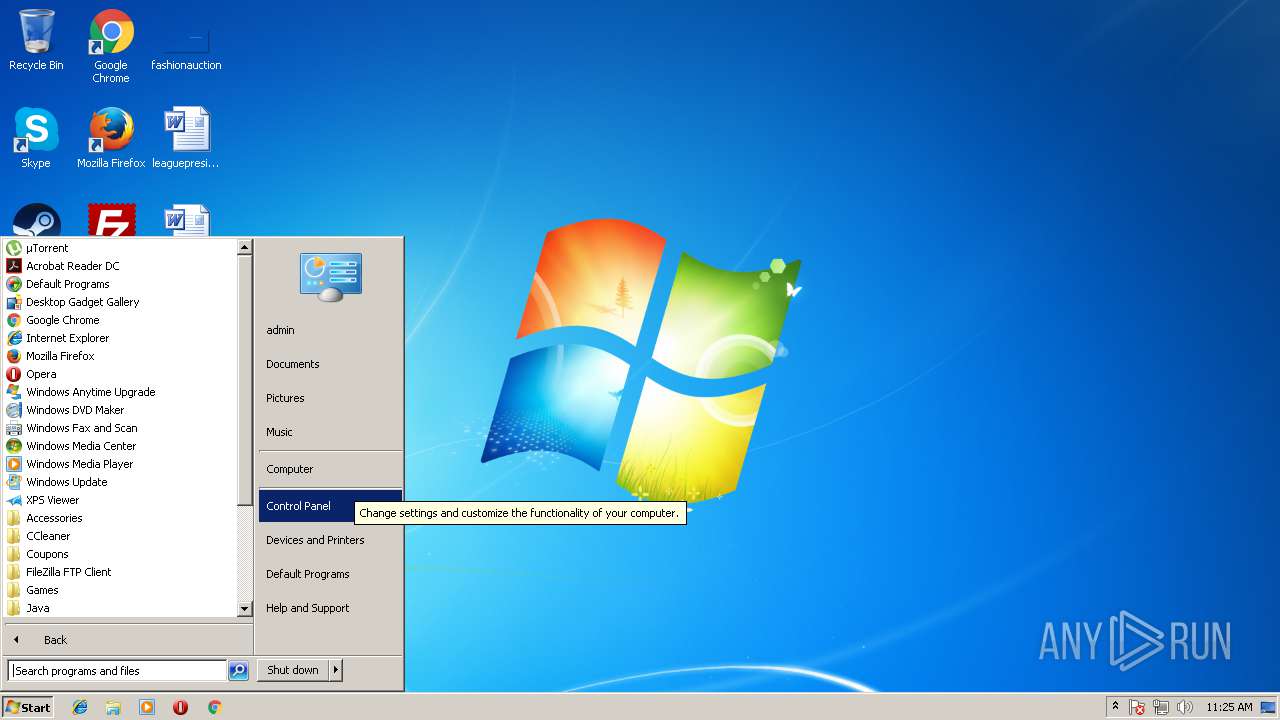
Task: Open the Shut down options arrow
Action: click(x=336, y=670)
